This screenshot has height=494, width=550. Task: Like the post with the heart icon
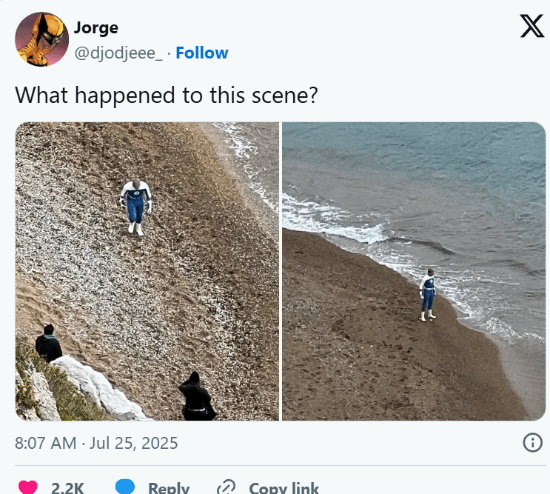[x=28, y=487]
